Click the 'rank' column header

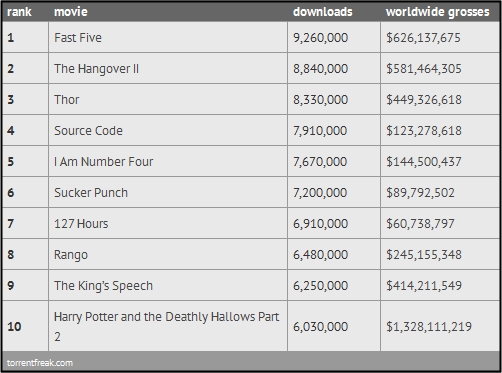(x=19, y=12)
